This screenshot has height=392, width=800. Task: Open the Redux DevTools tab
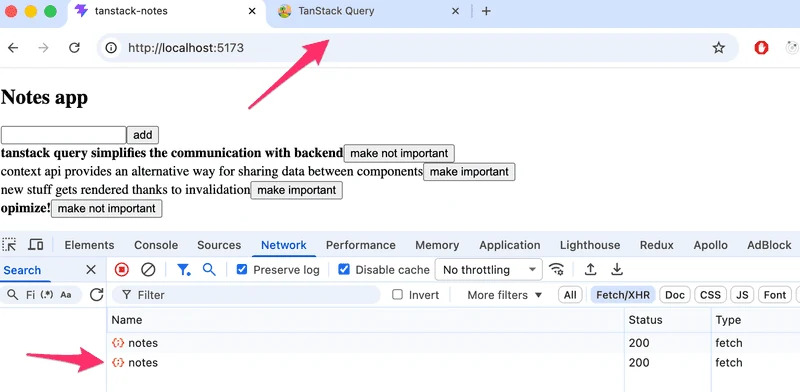657,245
